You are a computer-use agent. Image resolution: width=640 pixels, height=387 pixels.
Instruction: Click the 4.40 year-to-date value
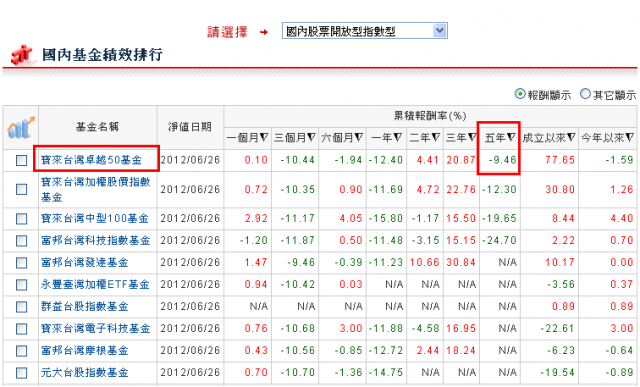[x=622, y=218]
